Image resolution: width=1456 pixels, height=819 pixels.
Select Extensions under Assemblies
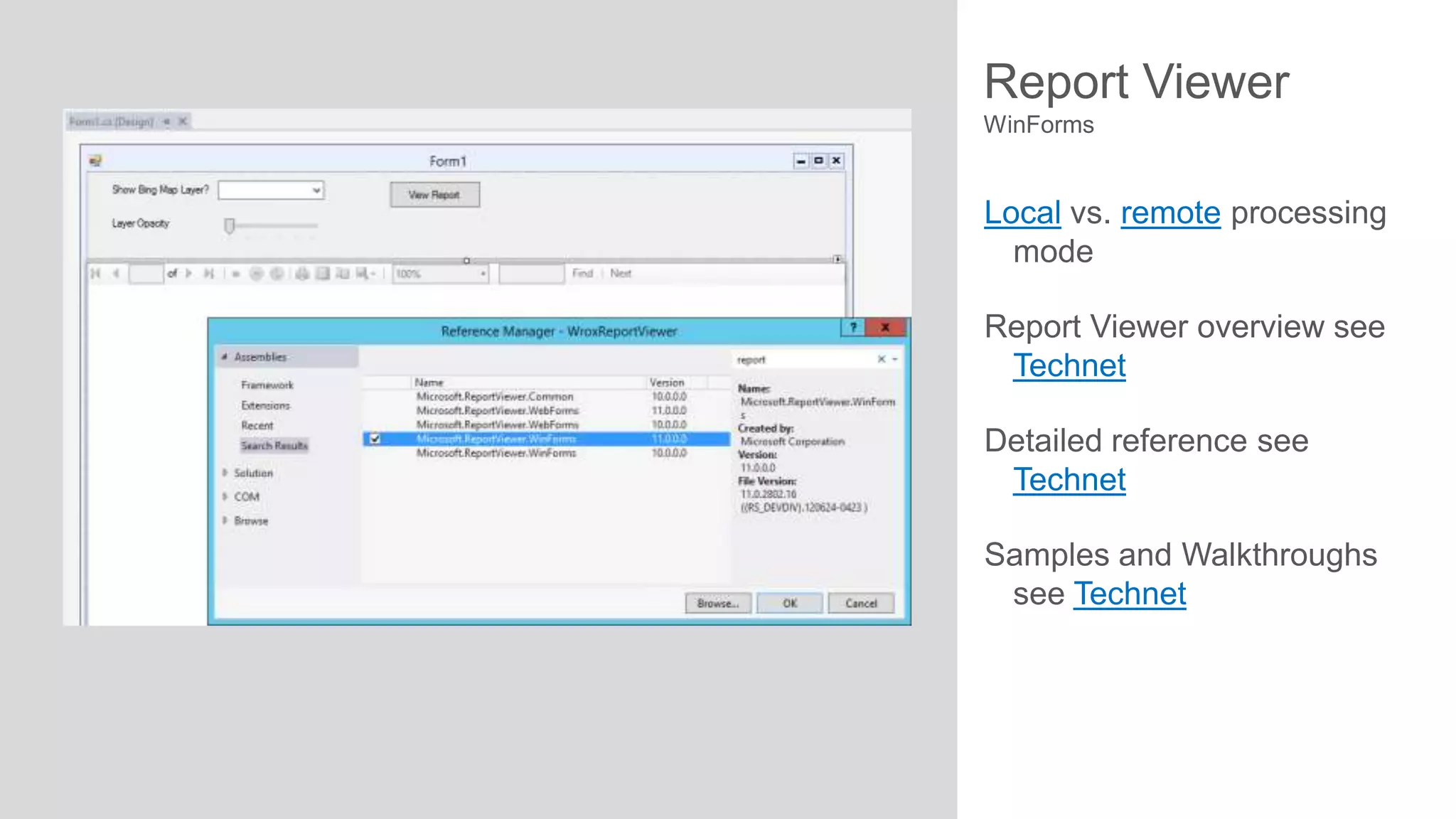pos(266,405)
